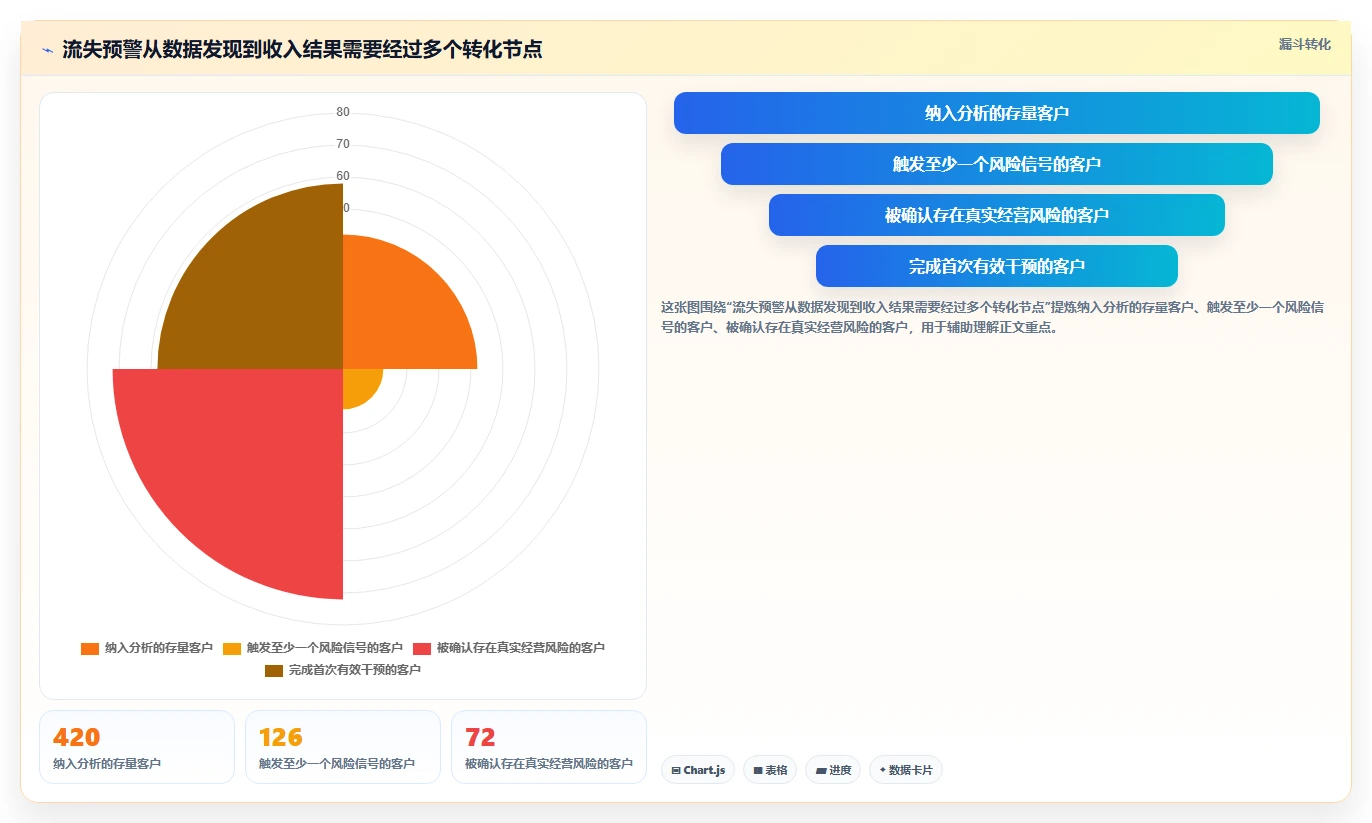Toggle legend swatch for 完成首次有效干预的客户

point(274,670)
